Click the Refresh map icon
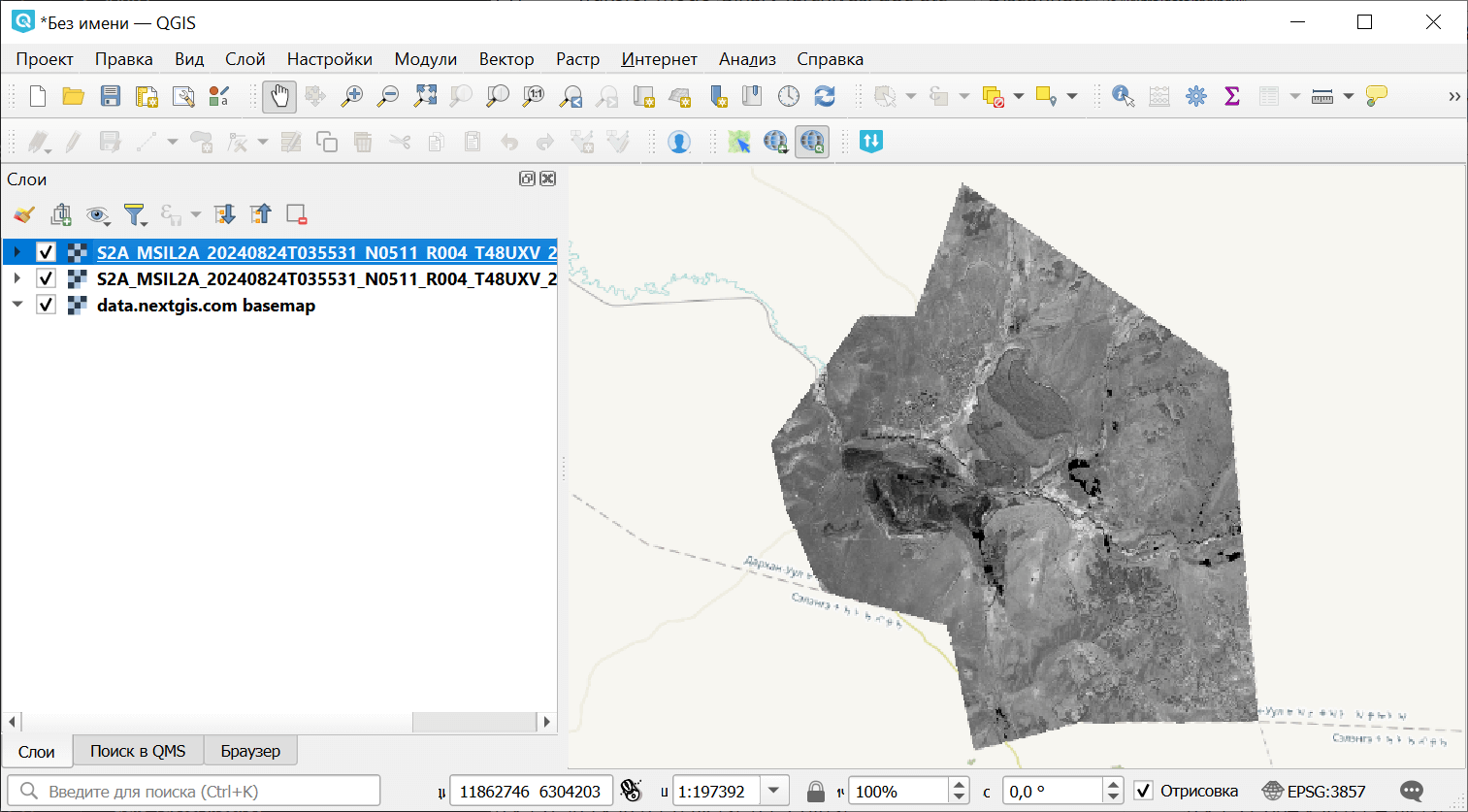This screenshot has height=812, width=1468. [x=825, y=96]
